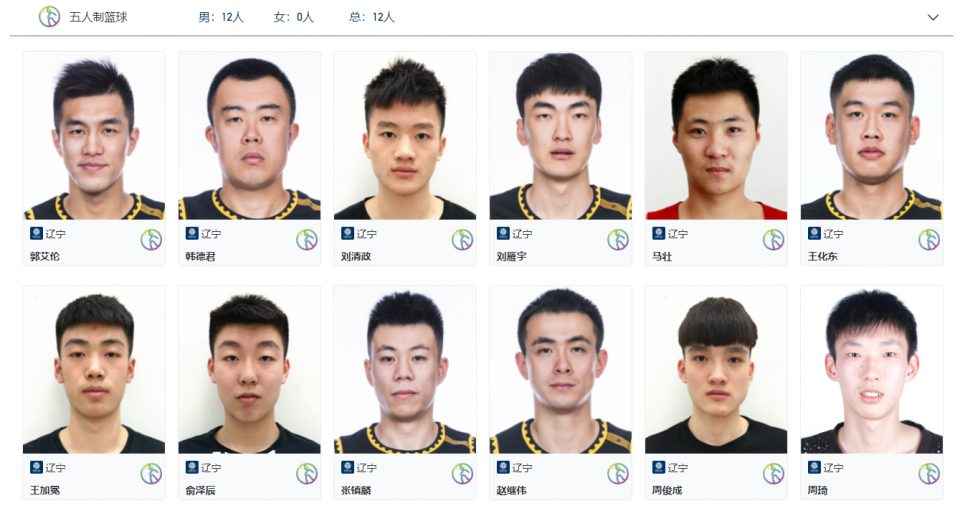Click the 总：12人 total count label
Screen dimensions: 960x516
coord(372,17)
